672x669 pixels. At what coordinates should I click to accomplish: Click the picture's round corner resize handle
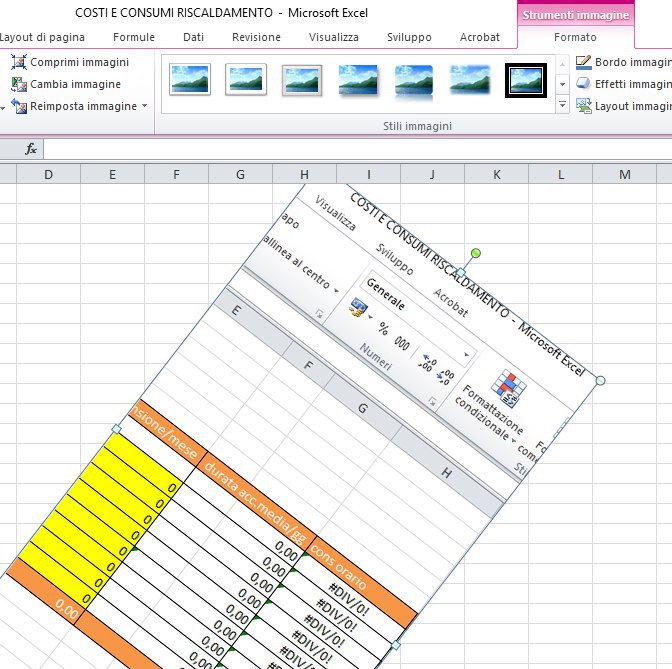600,381
